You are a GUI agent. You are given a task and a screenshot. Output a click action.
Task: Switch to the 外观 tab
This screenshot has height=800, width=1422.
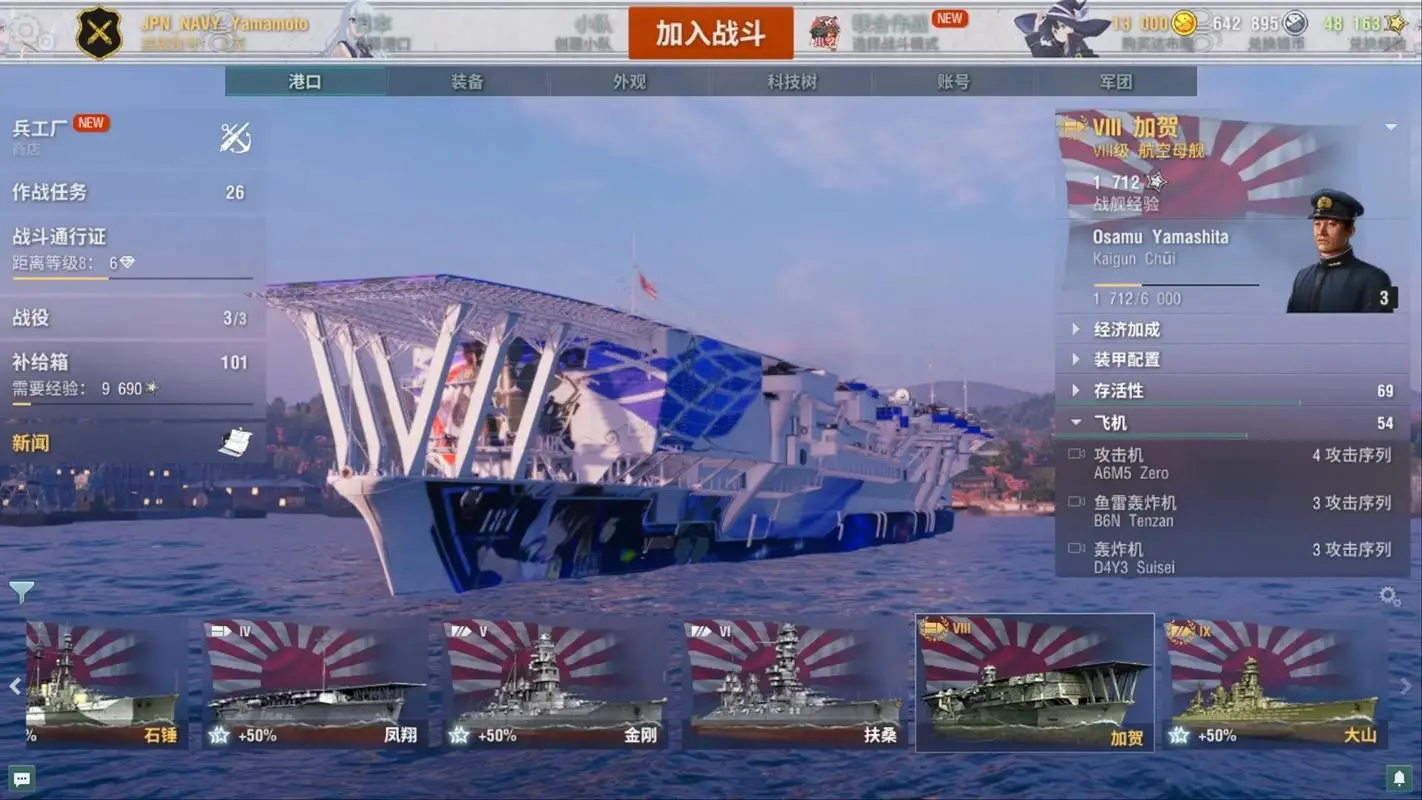629,82
